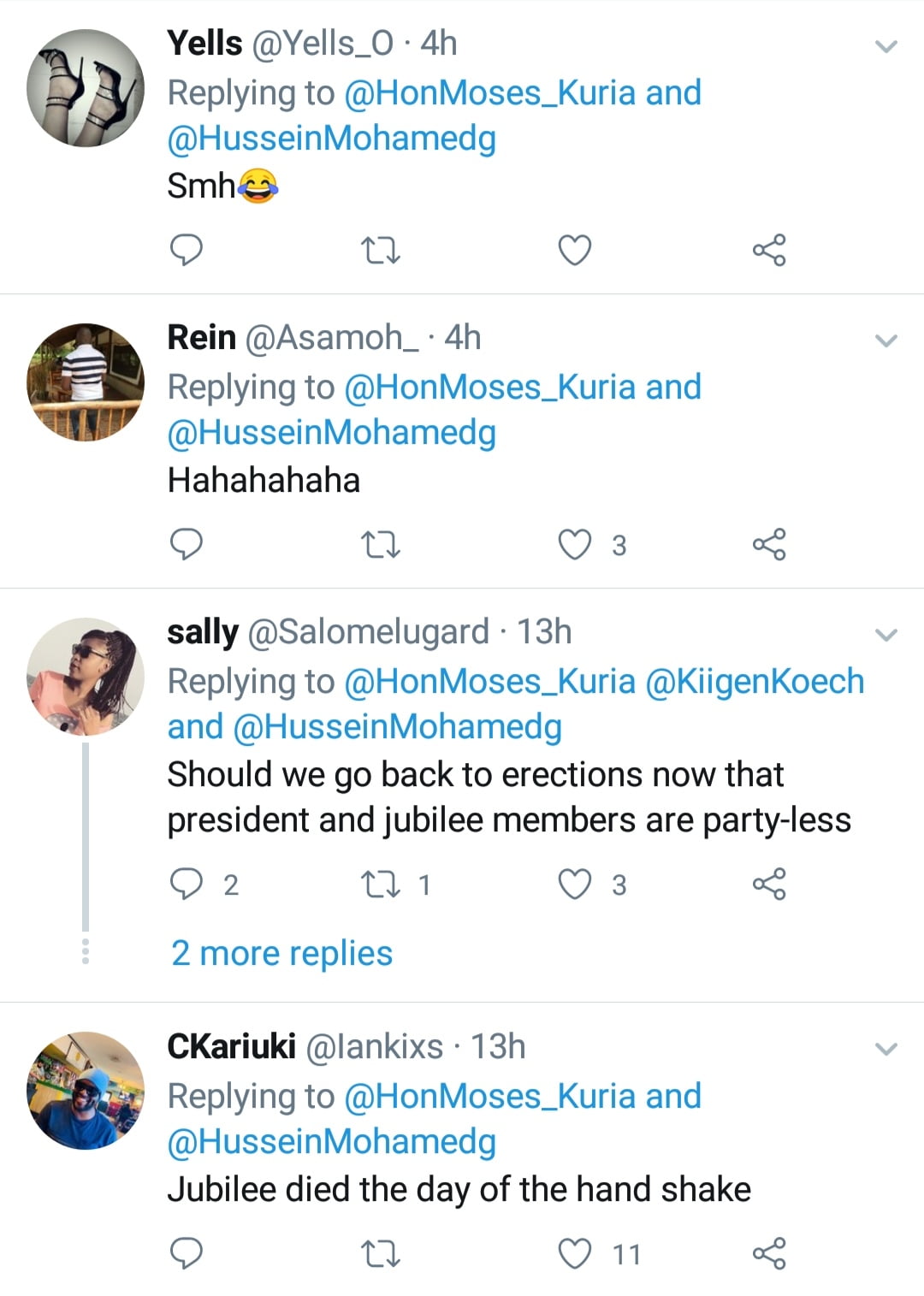Reply to sally's tweet about party-less members
924x1296 pixels.
click(x=187, y=884)
